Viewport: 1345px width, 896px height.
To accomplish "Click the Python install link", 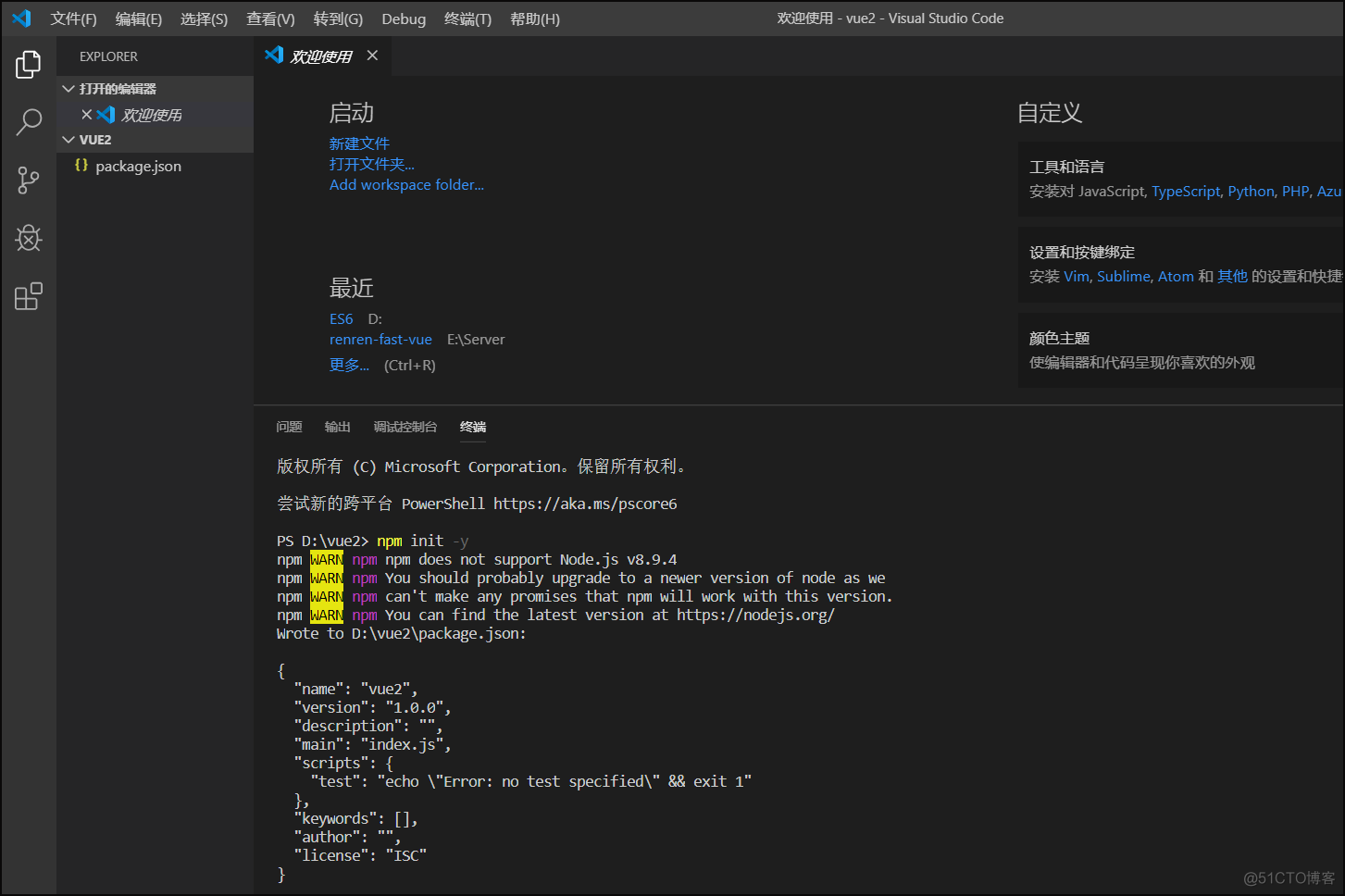I will (x=1251, y=191).
